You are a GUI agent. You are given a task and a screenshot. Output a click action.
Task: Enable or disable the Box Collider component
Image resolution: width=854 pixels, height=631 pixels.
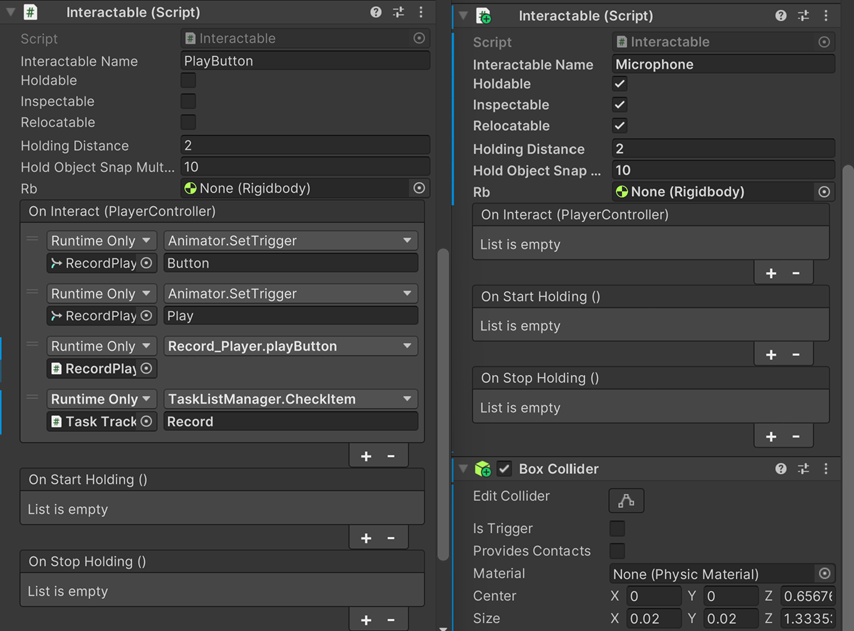(x=505, y=469)
